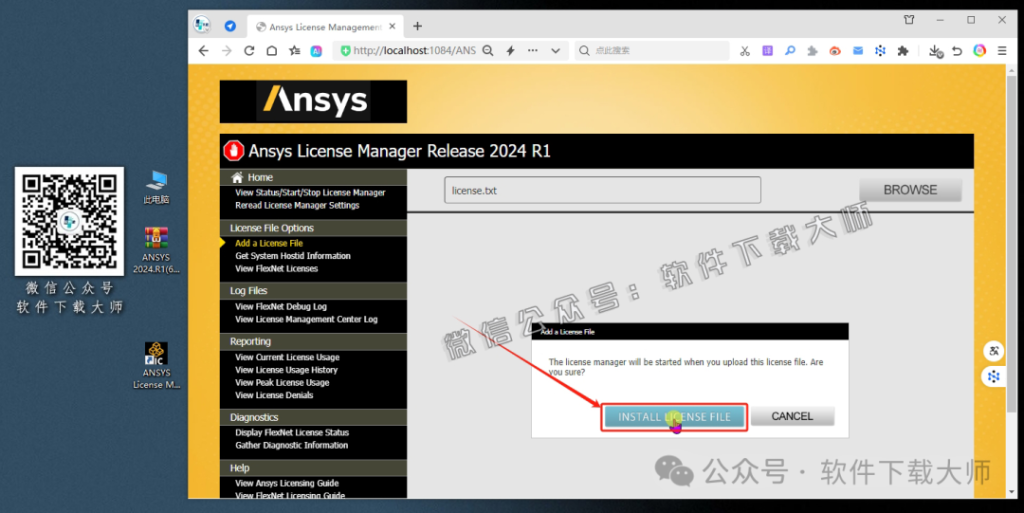Open a new browser tab
This screenshot has width=1024, height=513.
[417, 26]
